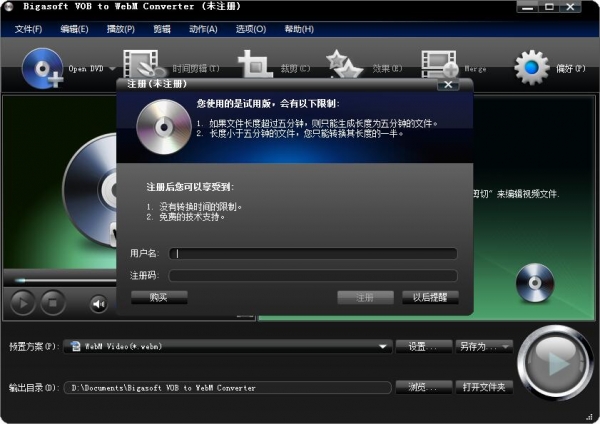
Task: Click the 设置... button
Action: [424, 347]
